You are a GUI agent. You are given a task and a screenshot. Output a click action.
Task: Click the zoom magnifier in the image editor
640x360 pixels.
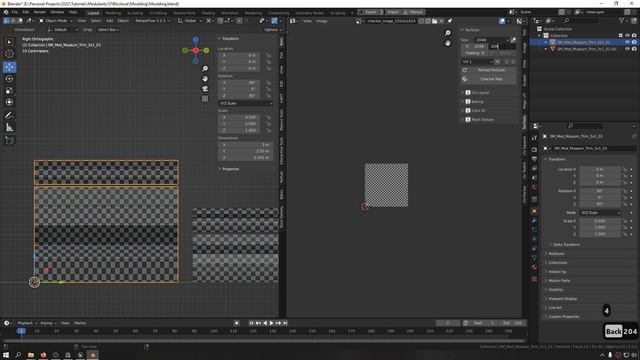tap(448, 33)
